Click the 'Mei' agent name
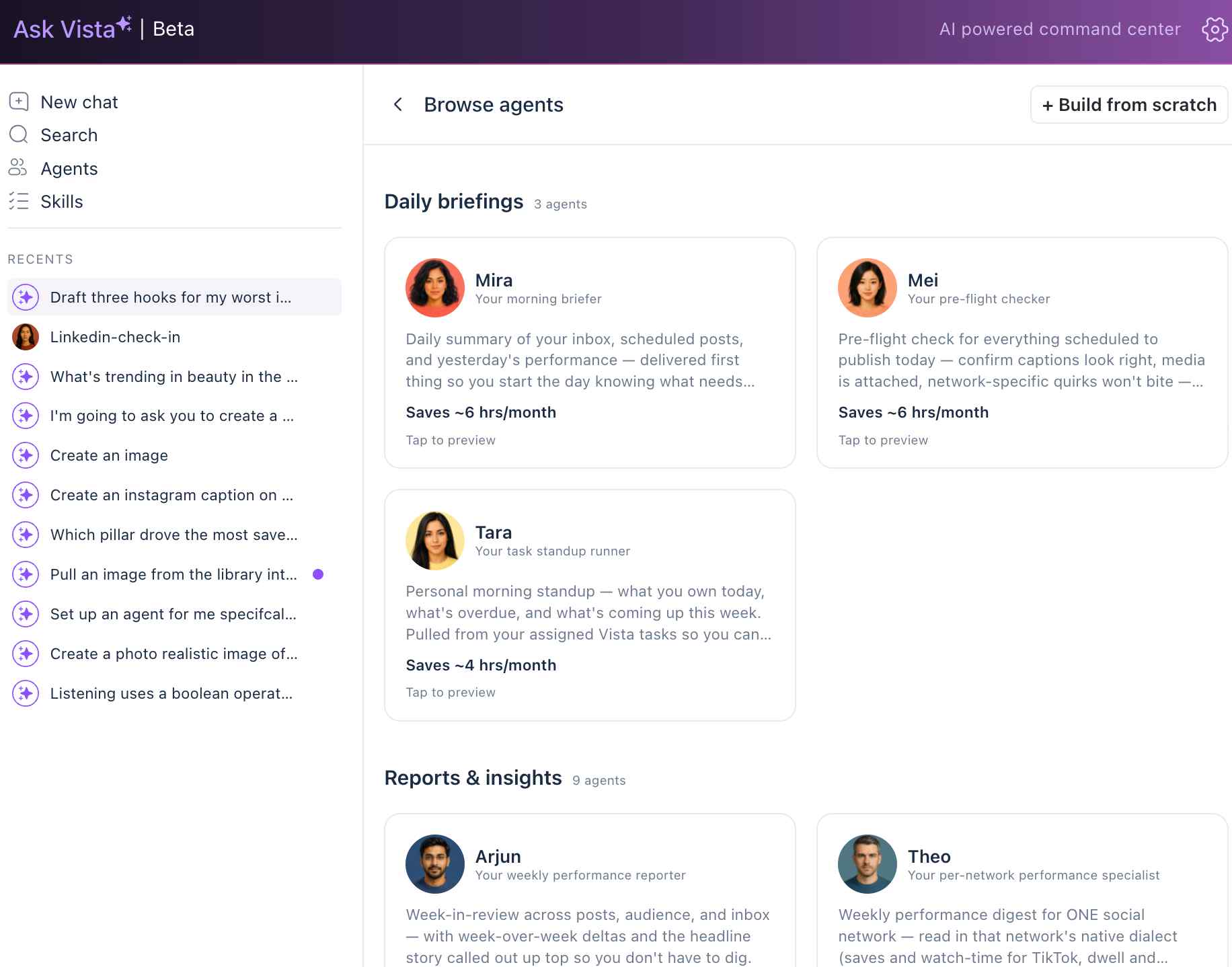 923,280
